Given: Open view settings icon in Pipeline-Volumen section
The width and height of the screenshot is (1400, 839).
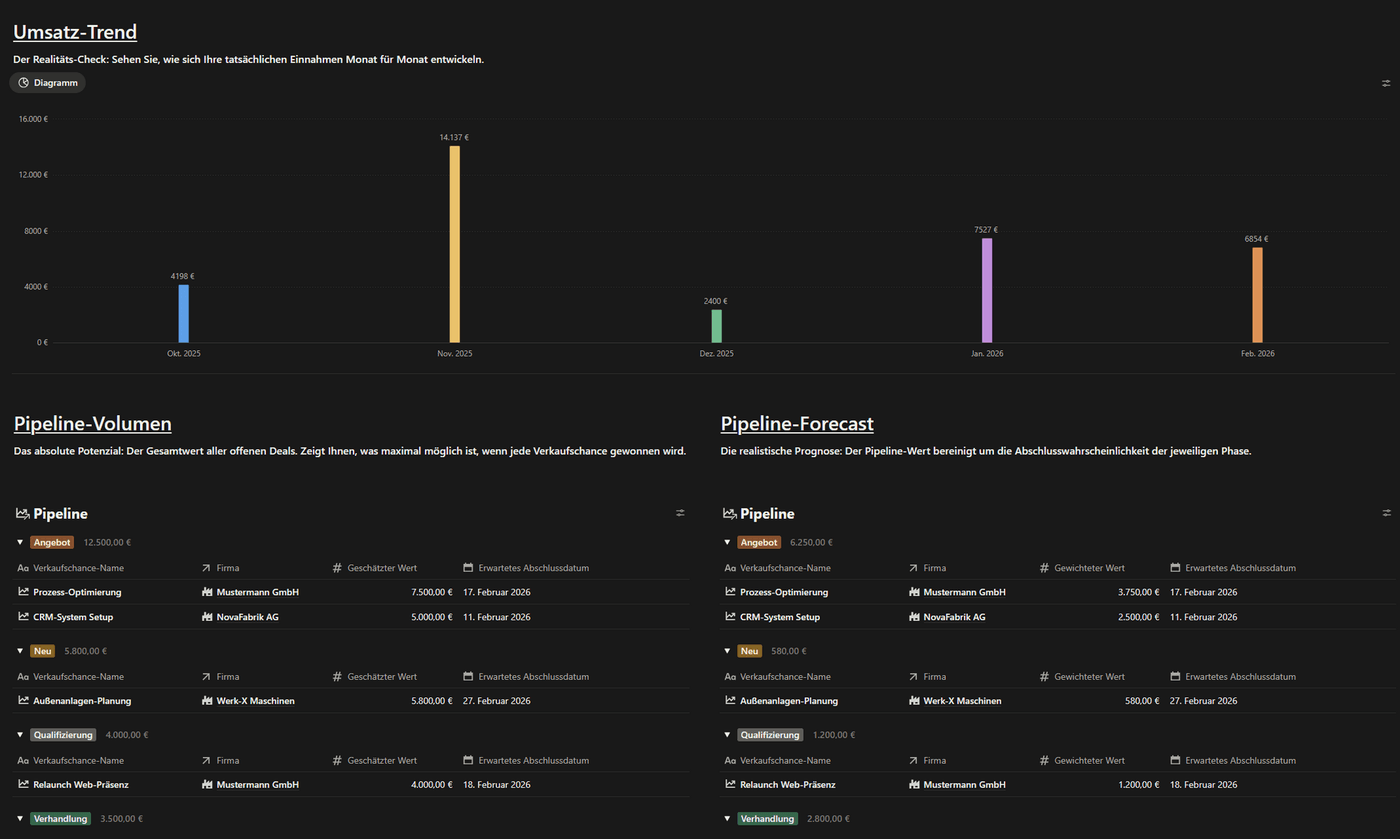Looking at the screenshot, I should click(680, 513).
